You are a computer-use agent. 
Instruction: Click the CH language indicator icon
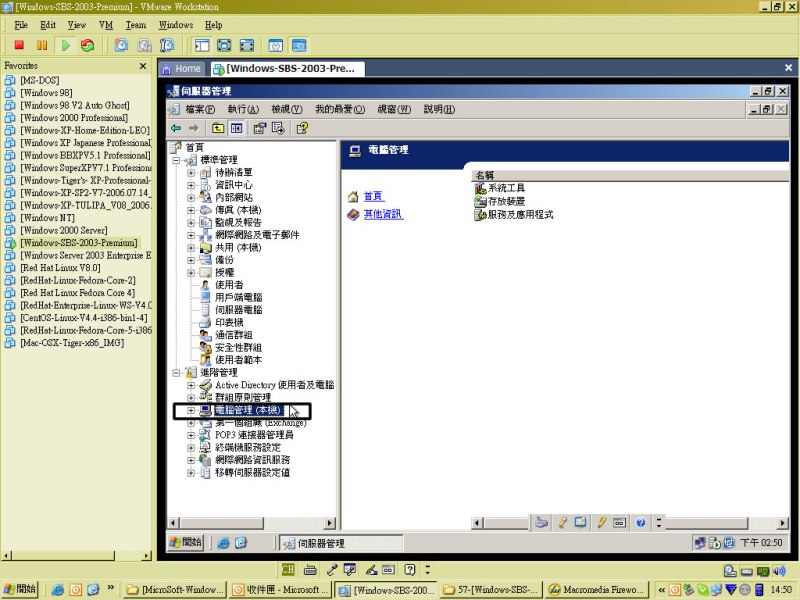[x=288, y=569]
